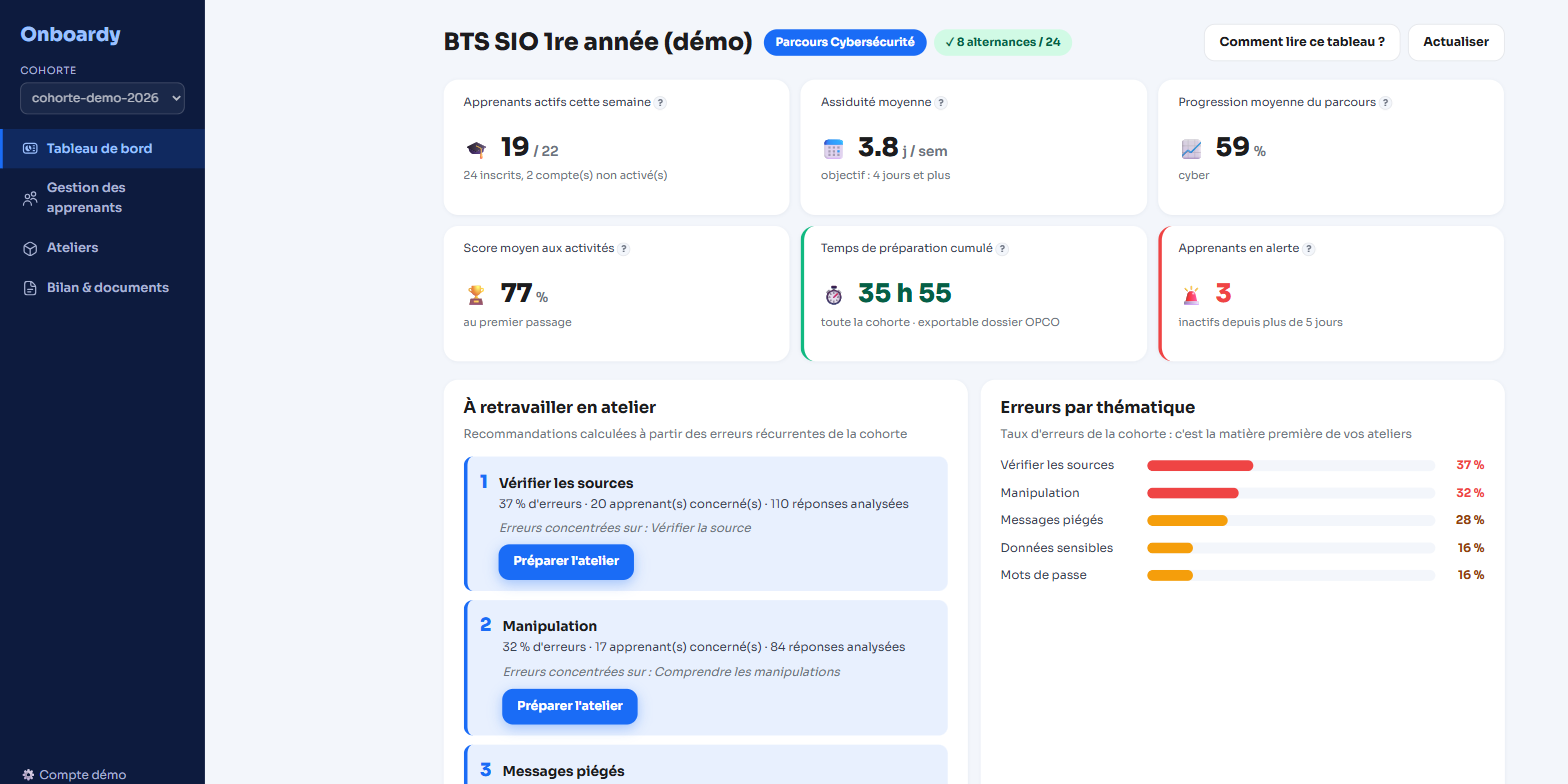
Task: Click the Manipulation error rate bar
Action: click(x=1291, y=493)
